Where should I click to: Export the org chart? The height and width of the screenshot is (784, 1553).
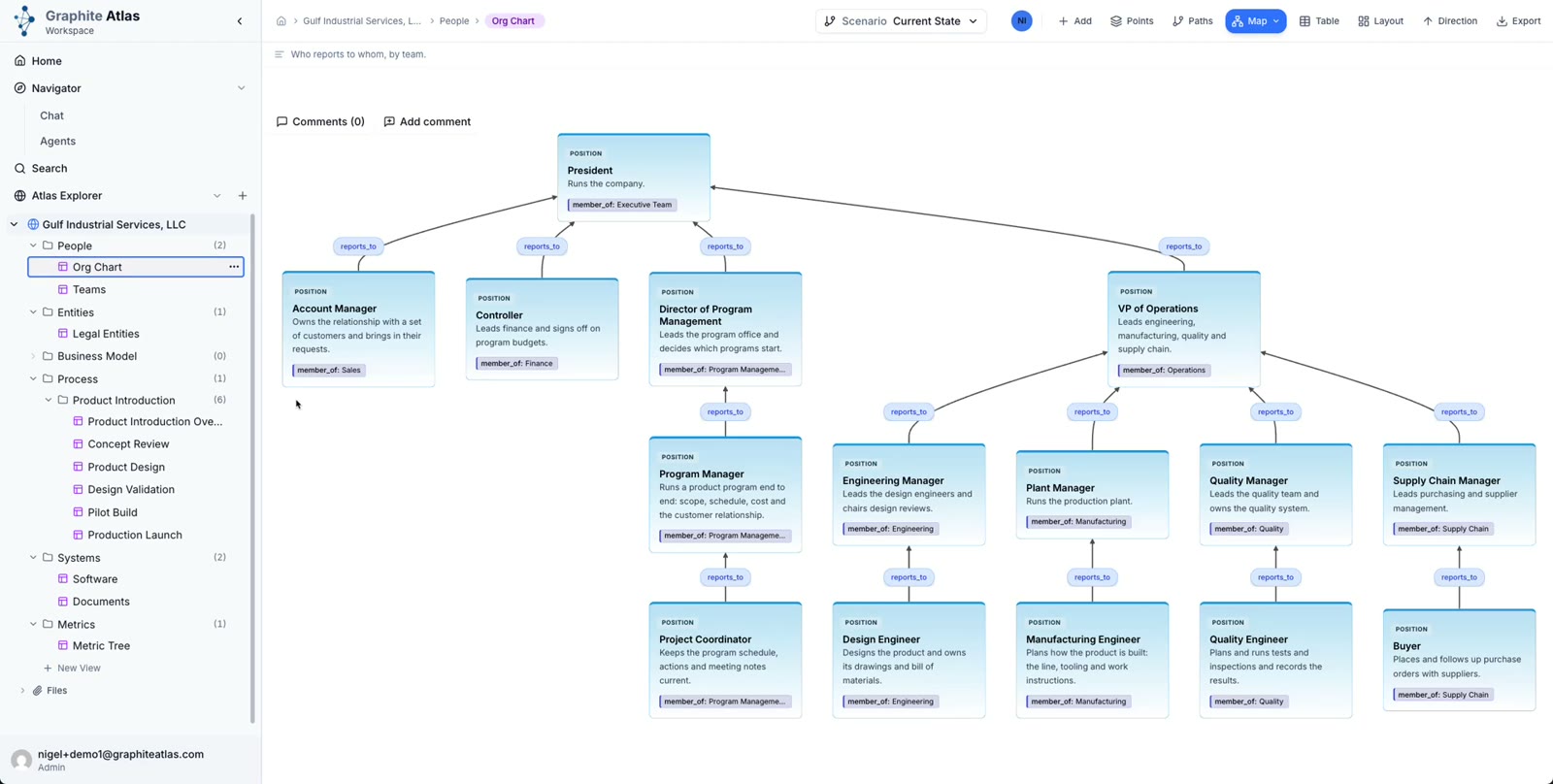click(x=1518, y=21)
